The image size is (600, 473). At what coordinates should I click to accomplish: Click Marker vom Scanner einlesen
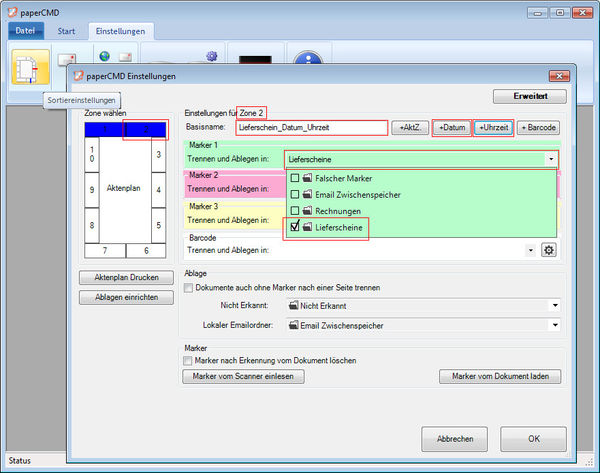(x=243, y=376)
